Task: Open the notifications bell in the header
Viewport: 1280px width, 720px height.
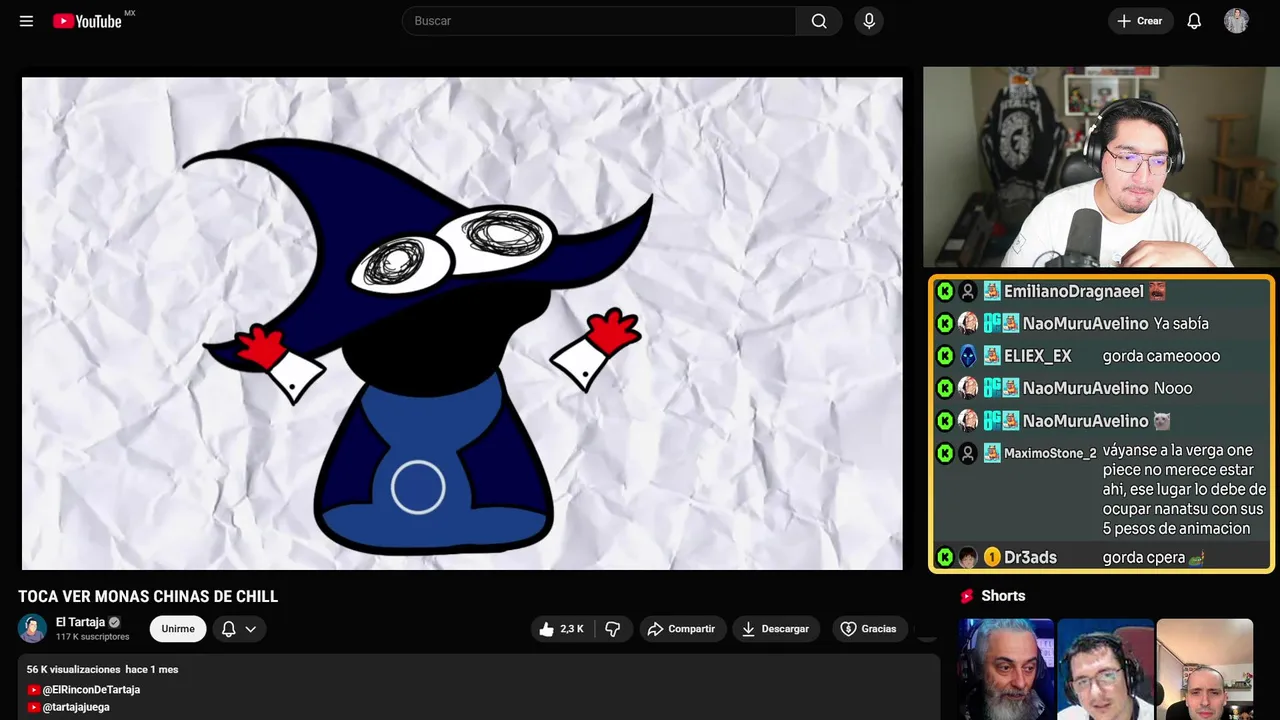Action: 1194,21
